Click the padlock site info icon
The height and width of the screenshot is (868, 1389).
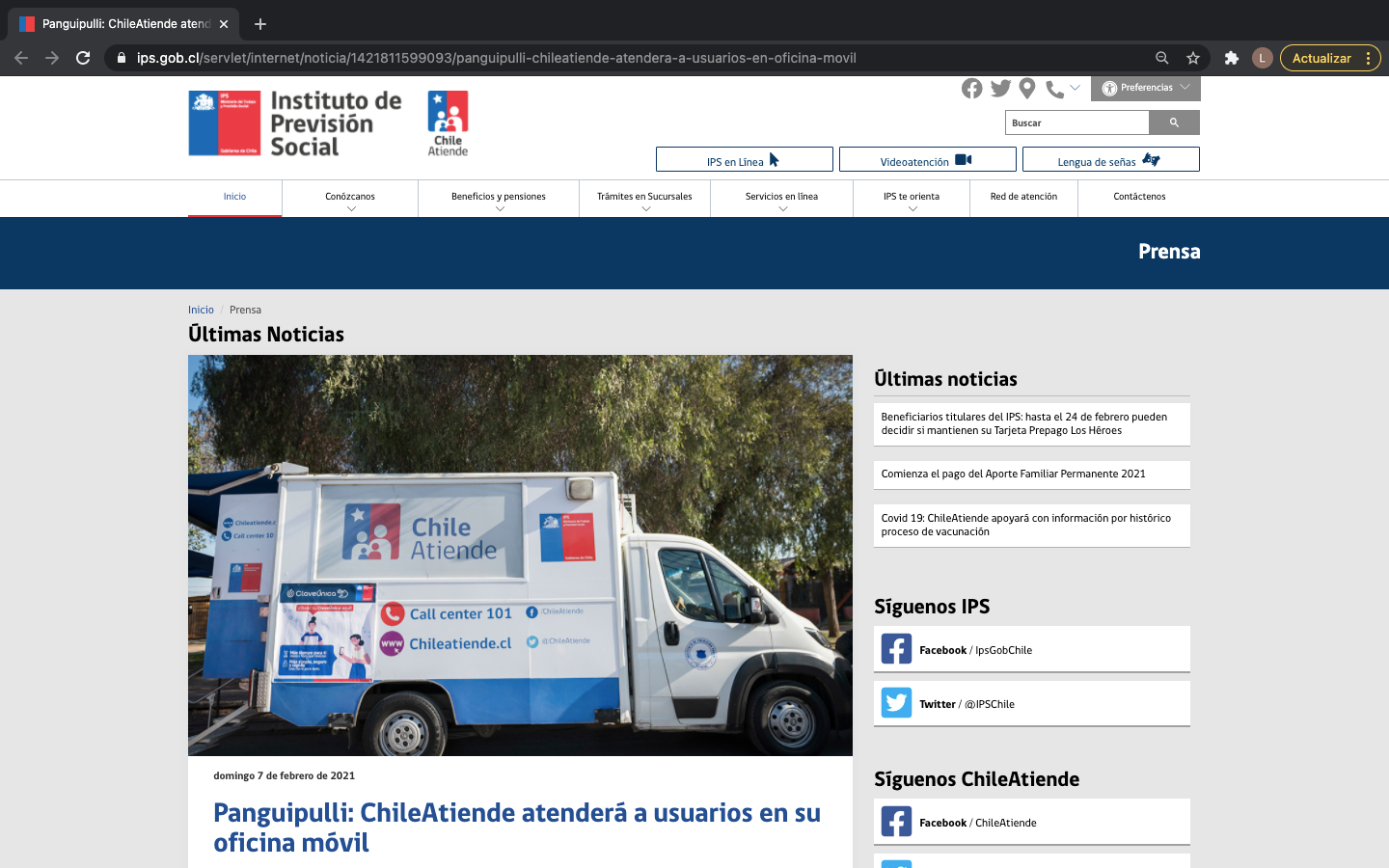[121, 58]
